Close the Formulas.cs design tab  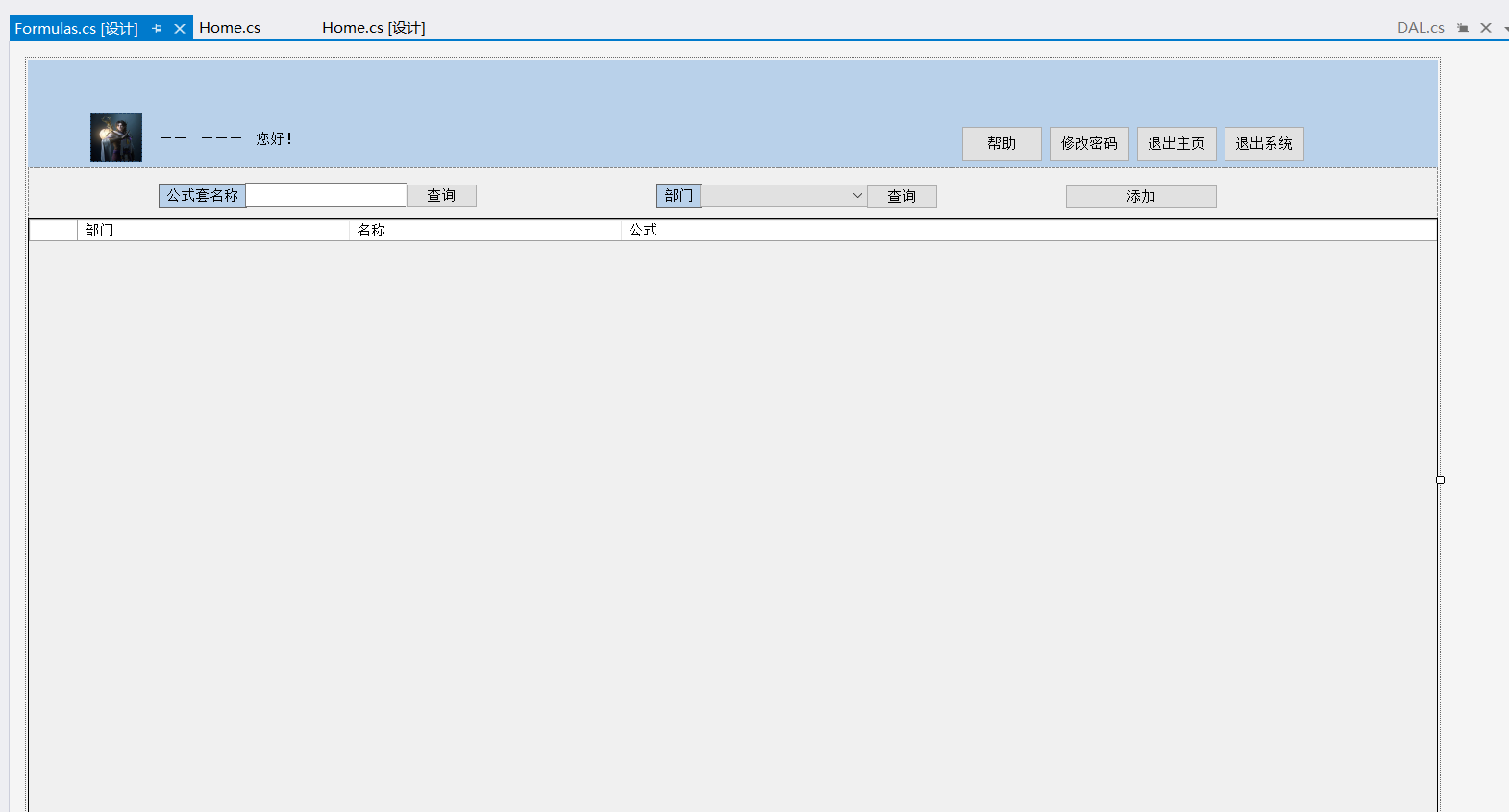tap(180, 29)
